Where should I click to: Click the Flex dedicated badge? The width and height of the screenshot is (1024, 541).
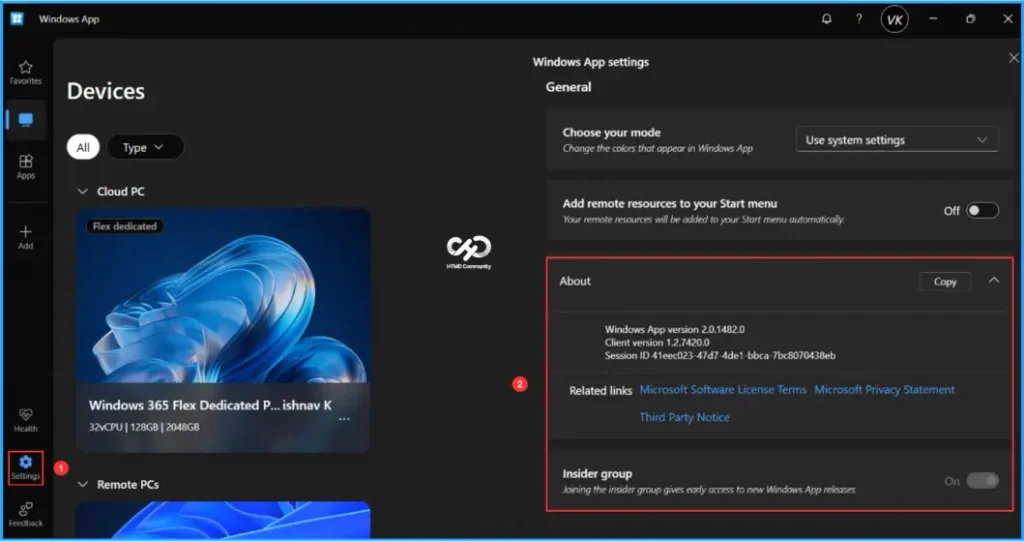click(x=125, y=226)
